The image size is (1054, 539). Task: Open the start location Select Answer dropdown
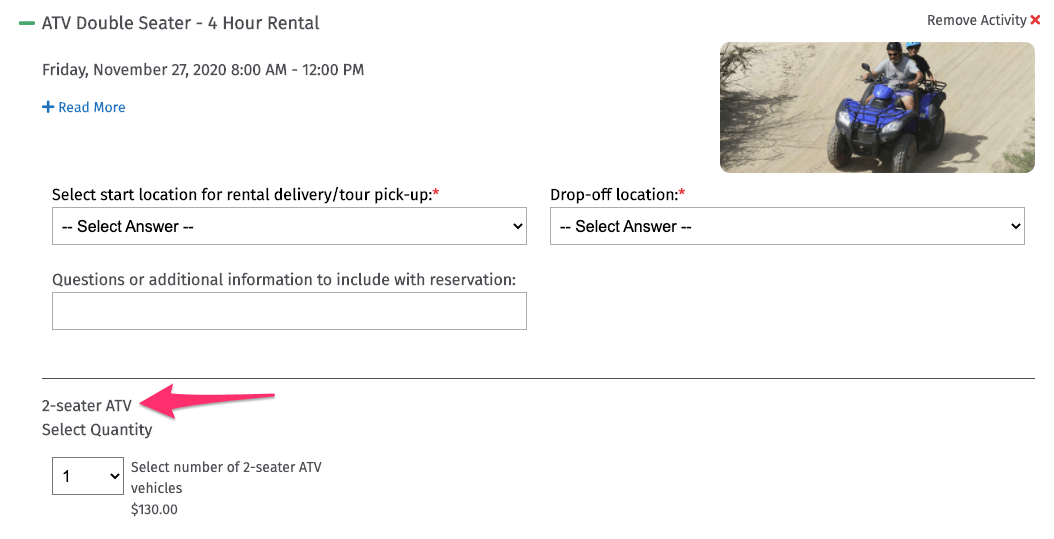(x=289, y=226)
